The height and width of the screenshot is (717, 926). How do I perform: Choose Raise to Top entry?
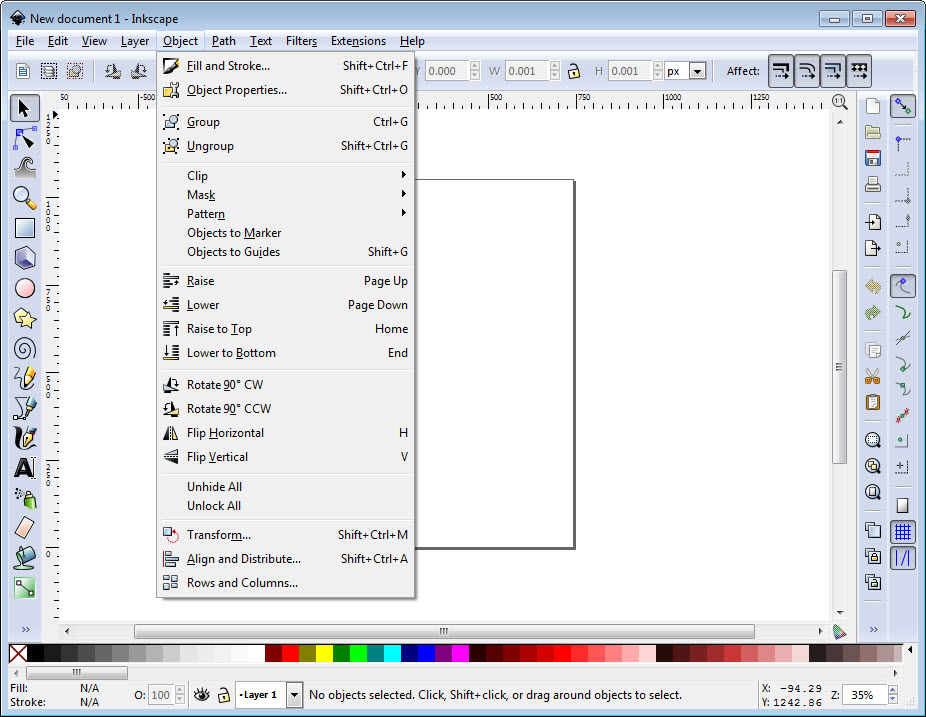point(286,329)
